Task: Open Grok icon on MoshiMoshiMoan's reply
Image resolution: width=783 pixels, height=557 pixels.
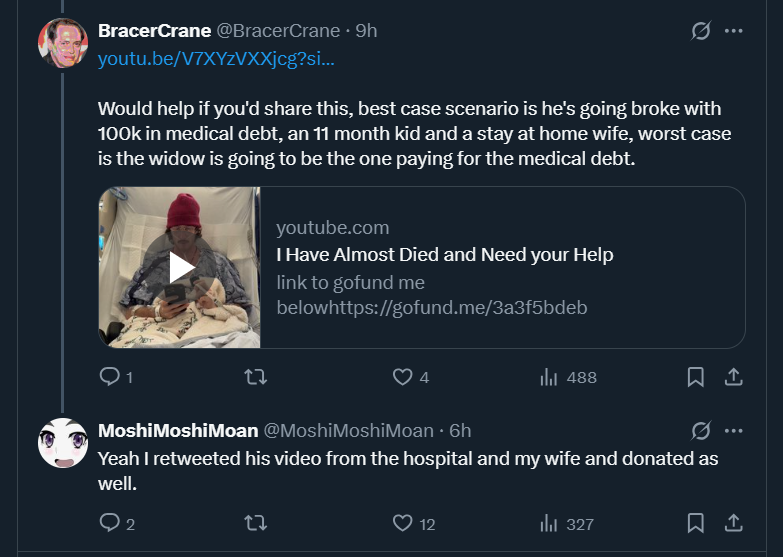Action: pyautogui.click(x=701, y=431)
